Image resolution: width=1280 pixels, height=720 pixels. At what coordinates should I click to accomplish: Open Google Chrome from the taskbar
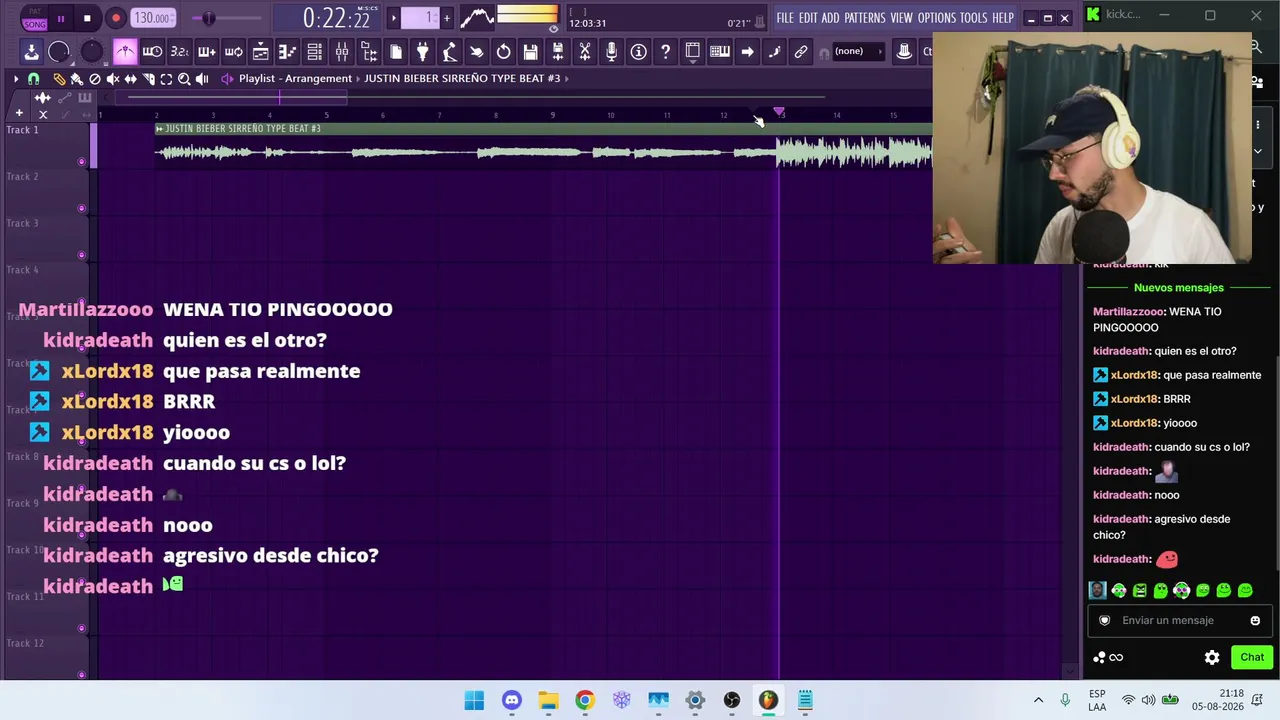point(585,700)
